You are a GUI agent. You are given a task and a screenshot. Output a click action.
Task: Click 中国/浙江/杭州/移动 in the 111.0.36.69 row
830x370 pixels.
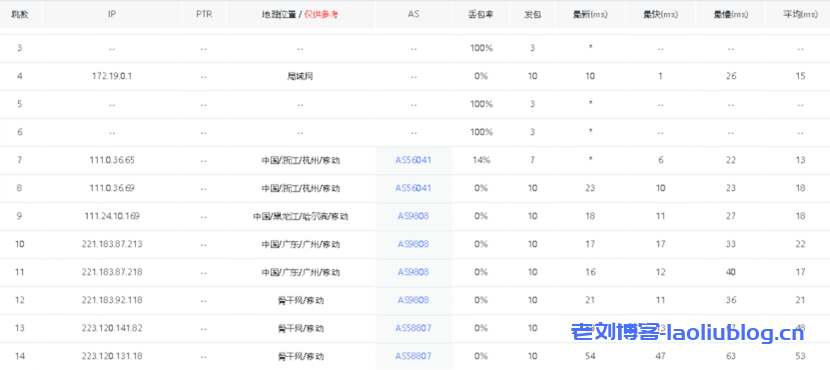(300, 188)
